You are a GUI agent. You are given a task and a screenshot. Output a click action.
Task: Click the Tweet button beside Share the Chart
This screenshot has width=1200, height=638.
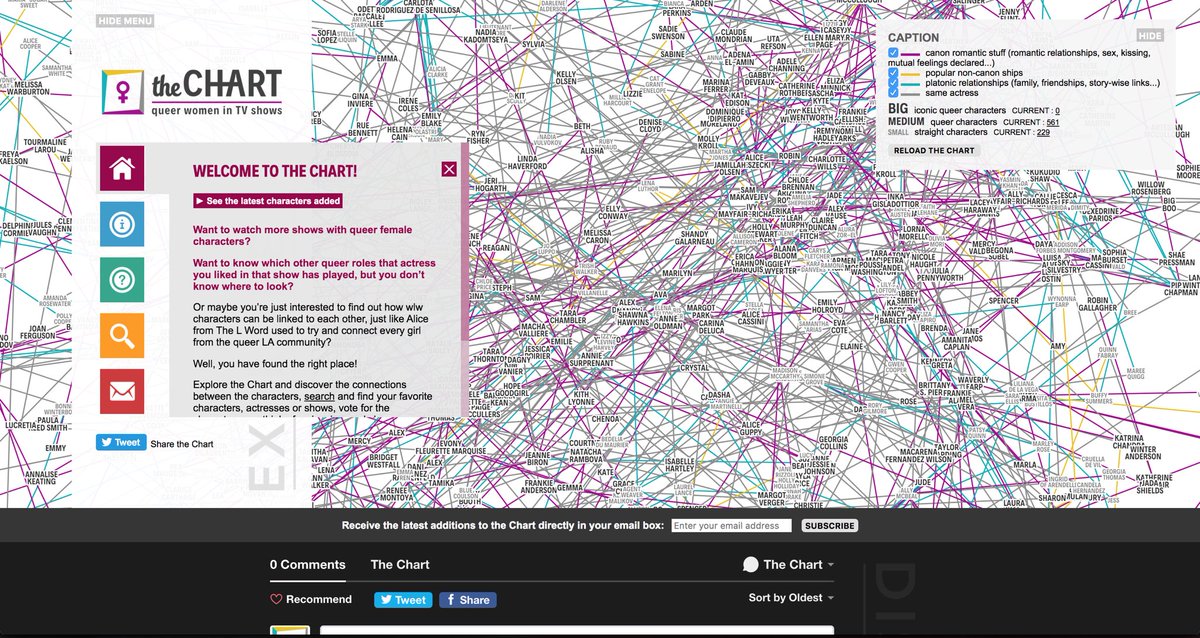pyautogui.click(x=121, y=442)
